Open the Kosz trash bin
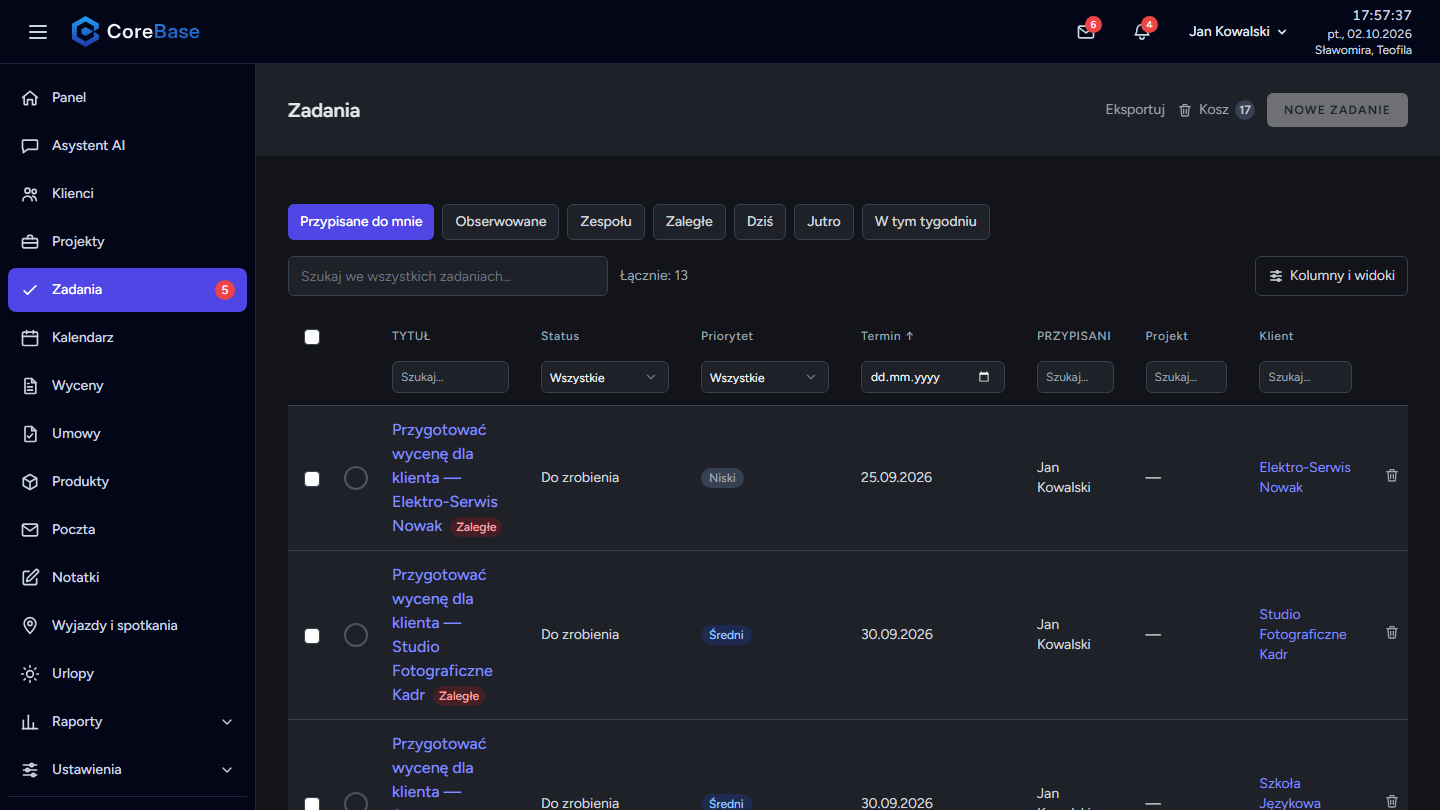Image resolution: width=1440 pixels, height=810 pixels. coord(1215,110)
